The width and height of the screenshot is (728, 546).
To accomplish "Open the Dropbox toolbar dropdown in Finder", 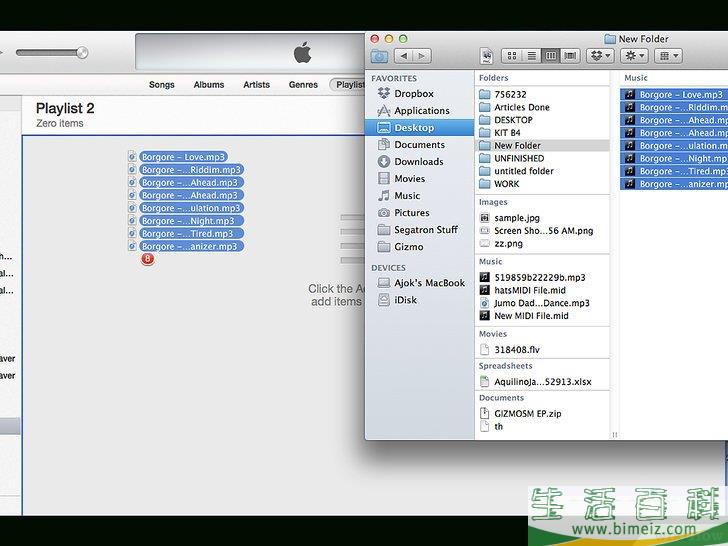I will click(x=600, y=56).
